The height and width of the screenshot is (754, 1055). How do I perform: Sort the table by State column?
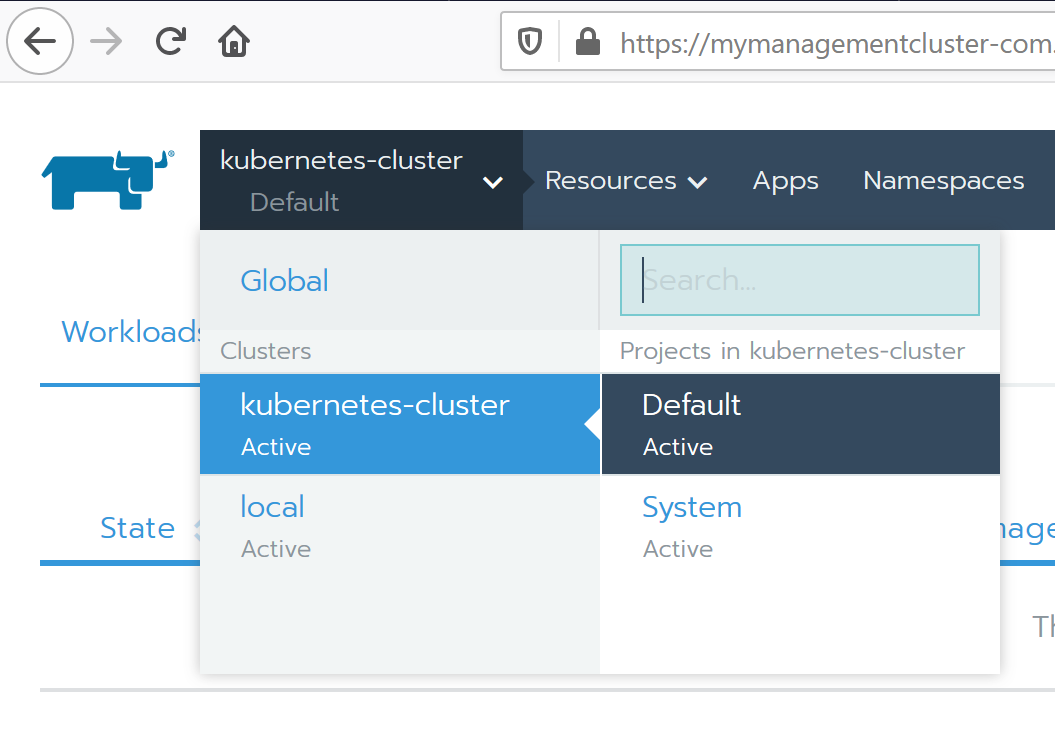coord(138,528)
